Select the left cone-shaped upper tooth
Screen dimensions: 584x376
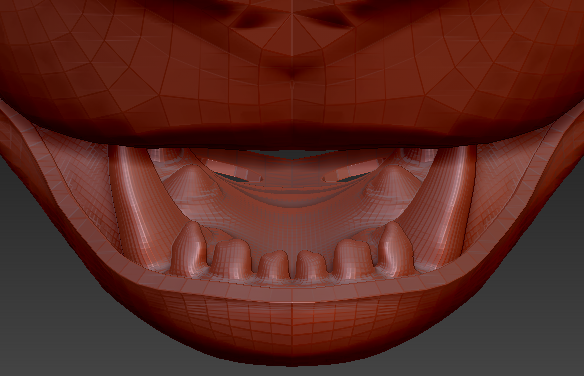pos(191,181)
